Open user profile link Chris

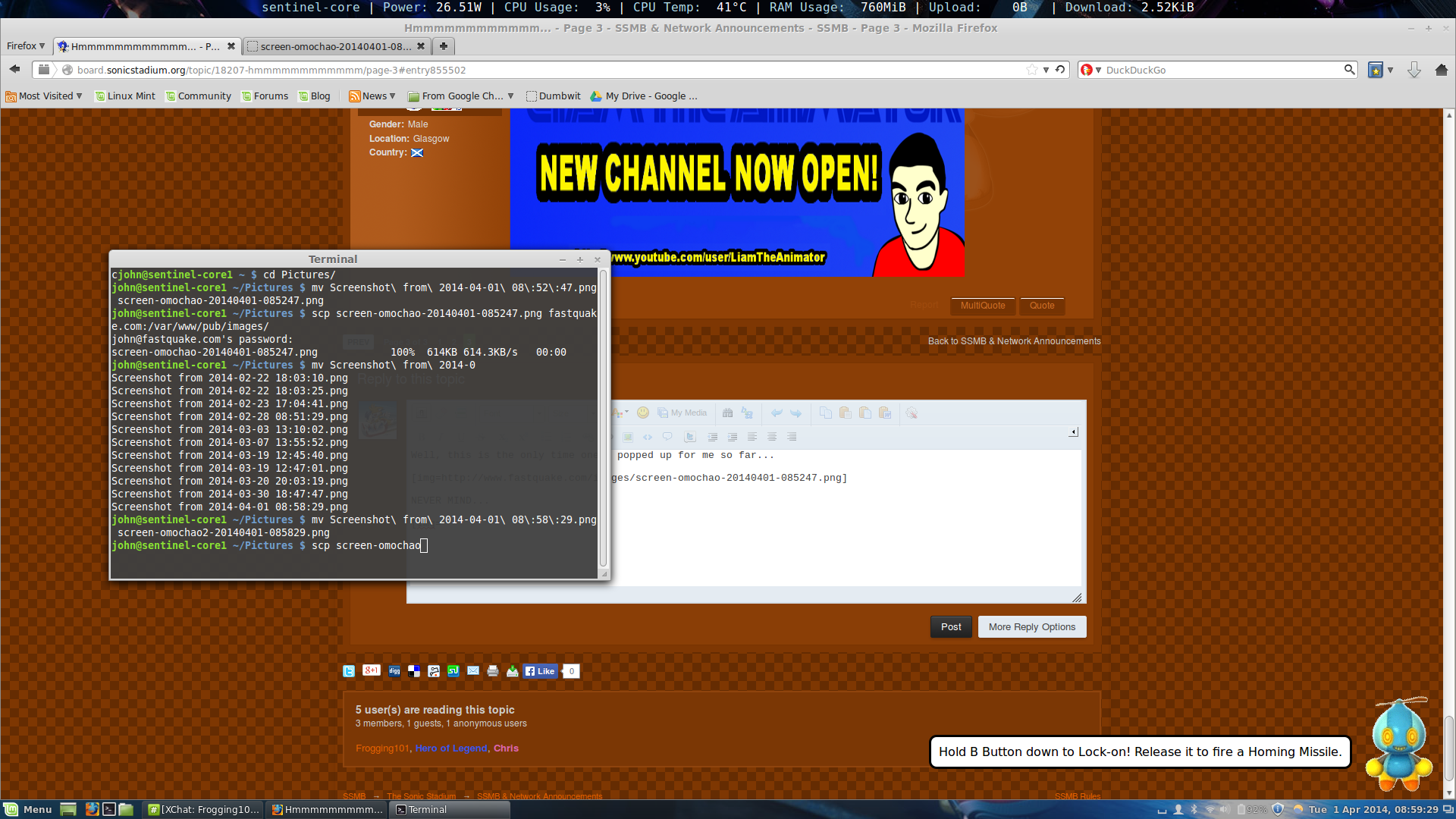[506, 748]
